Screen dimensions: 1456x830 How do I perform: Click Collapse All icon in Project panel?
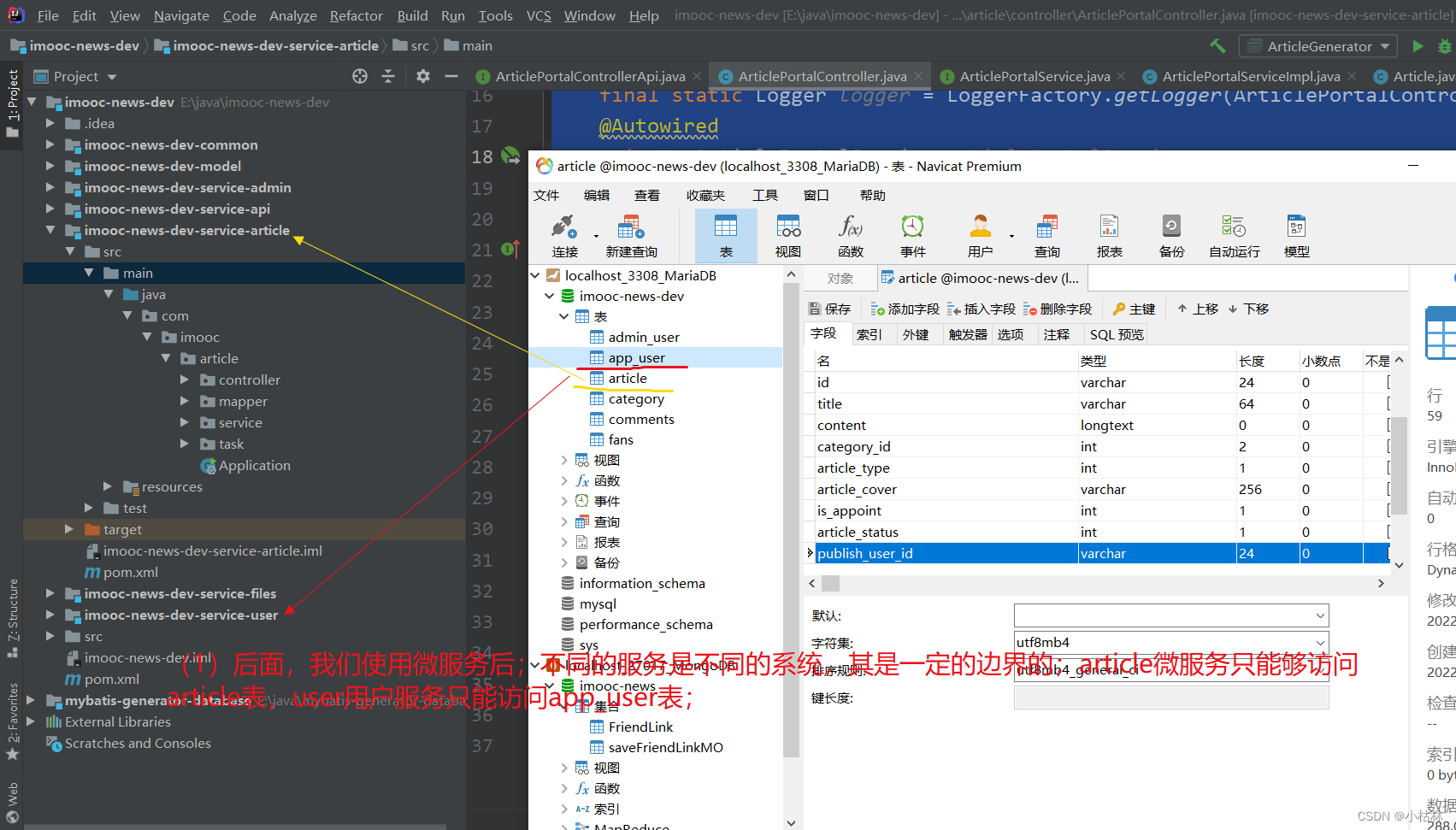click(x=388, y=76)
